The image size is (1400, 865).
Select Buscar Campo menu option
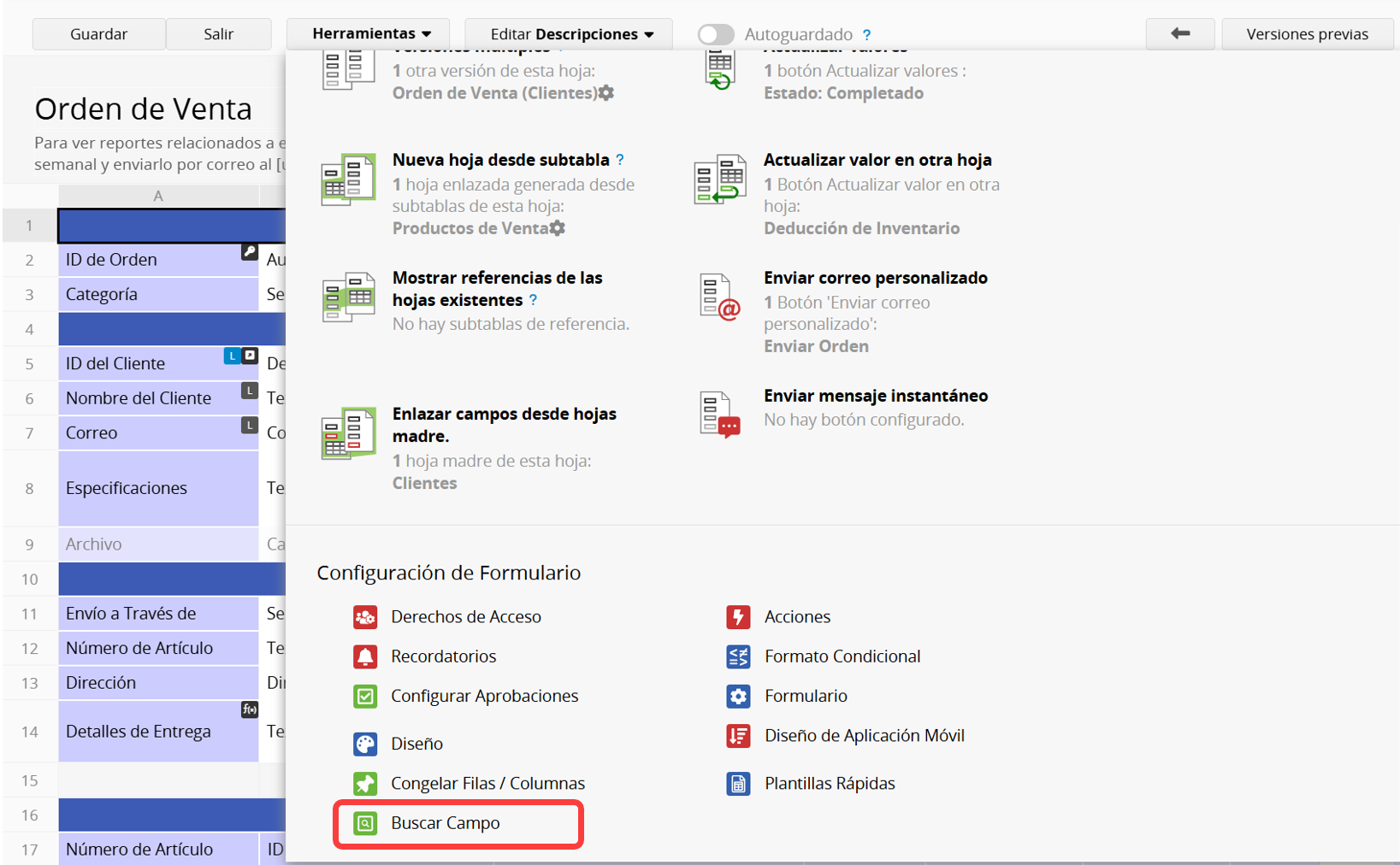(x=446, y=823)
